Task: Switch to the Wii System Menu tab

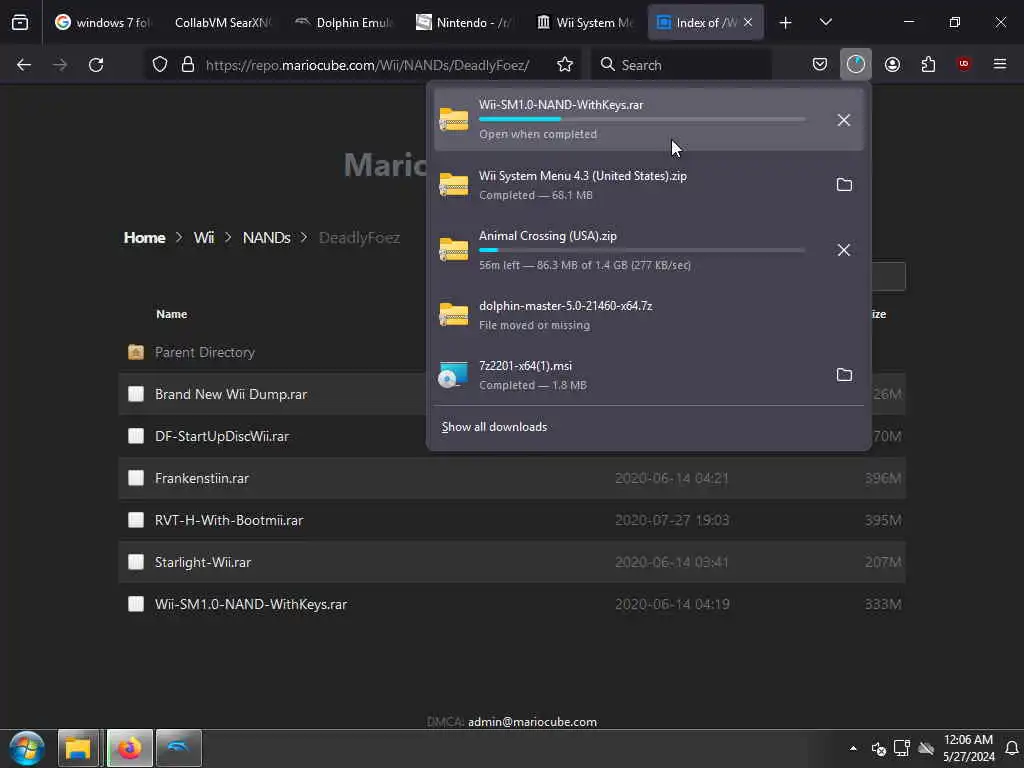Action: 584,22
